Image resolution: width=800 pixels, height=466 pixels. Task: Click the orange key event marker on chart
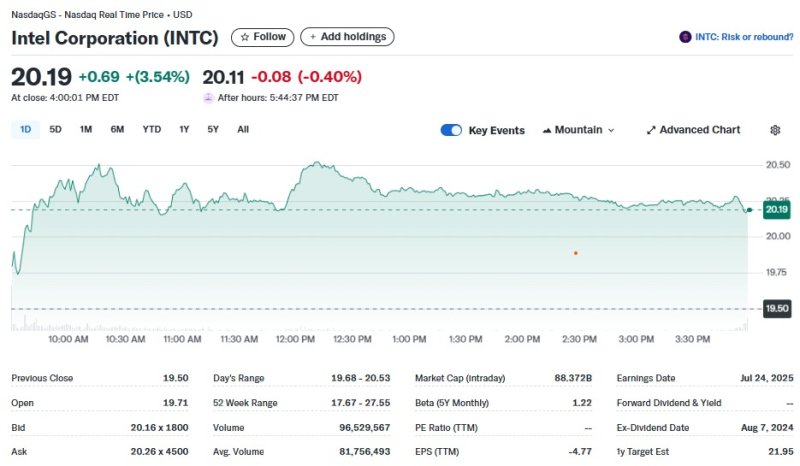[x=576, y=253]
